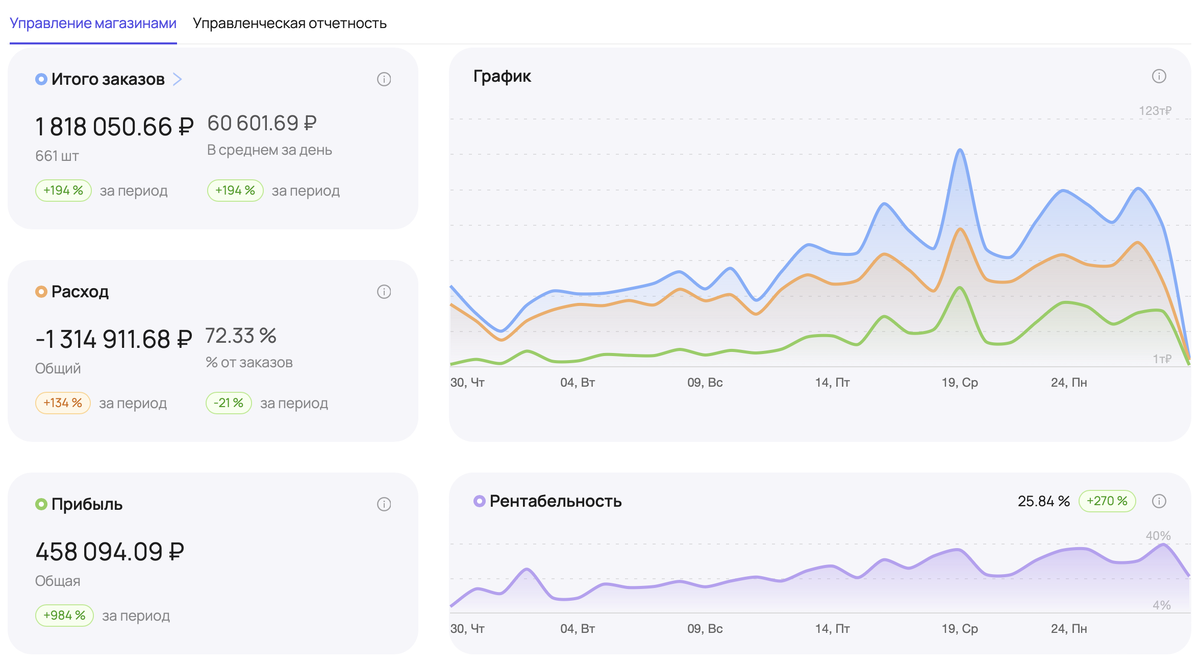
Task: Click the -21 % percent-of-orders badge
Action: 230,403
